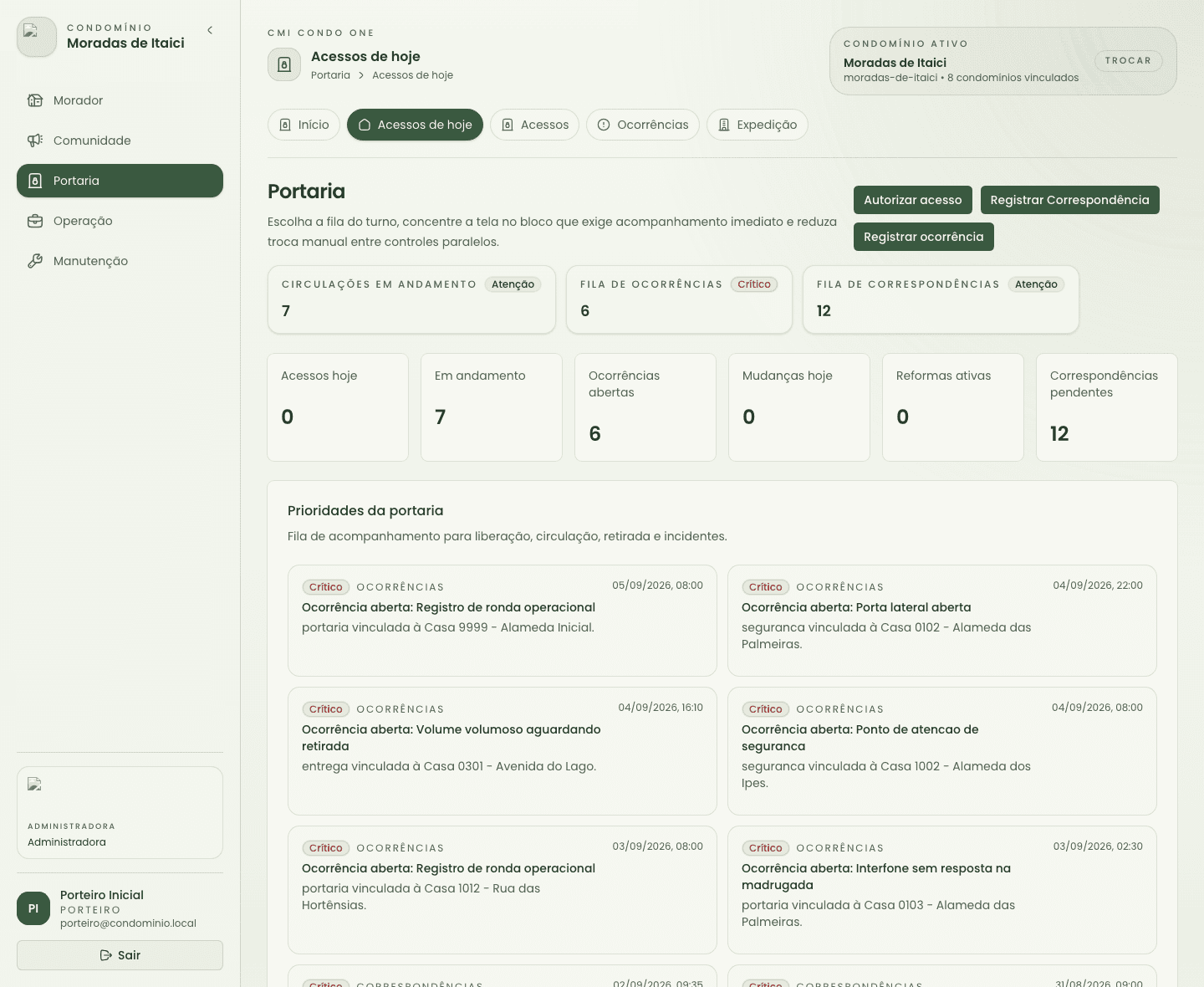This screenshot has width=1204, height=987.
Task: Select the Acessos hoje stat card
Action: point(338,407)
